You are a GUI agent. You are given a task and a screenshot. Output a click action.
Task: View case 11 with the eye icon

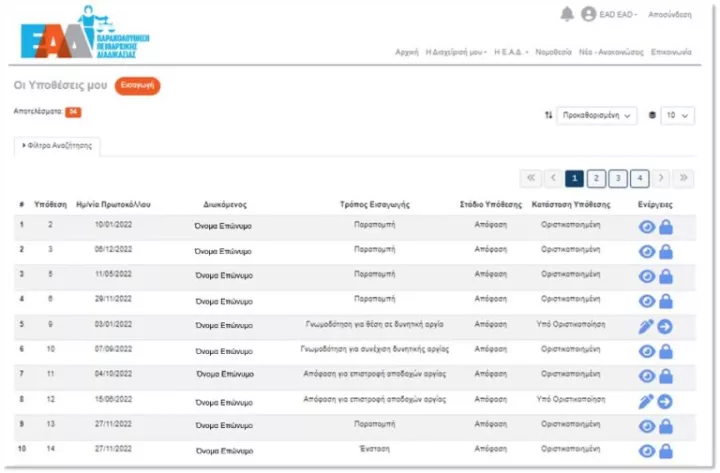[646, 376]
